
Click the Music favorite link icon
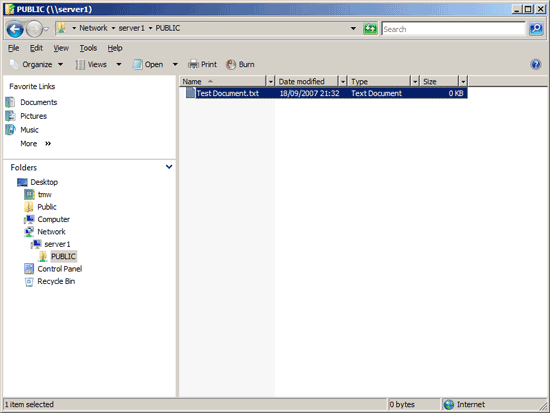click(x=11, y=129)
